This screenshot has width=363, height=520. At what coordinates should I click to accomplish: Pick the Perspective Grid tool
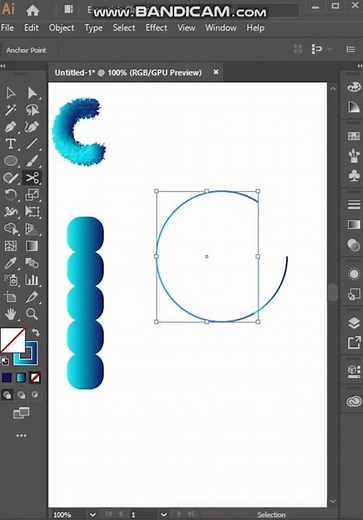tap(32, 229)
